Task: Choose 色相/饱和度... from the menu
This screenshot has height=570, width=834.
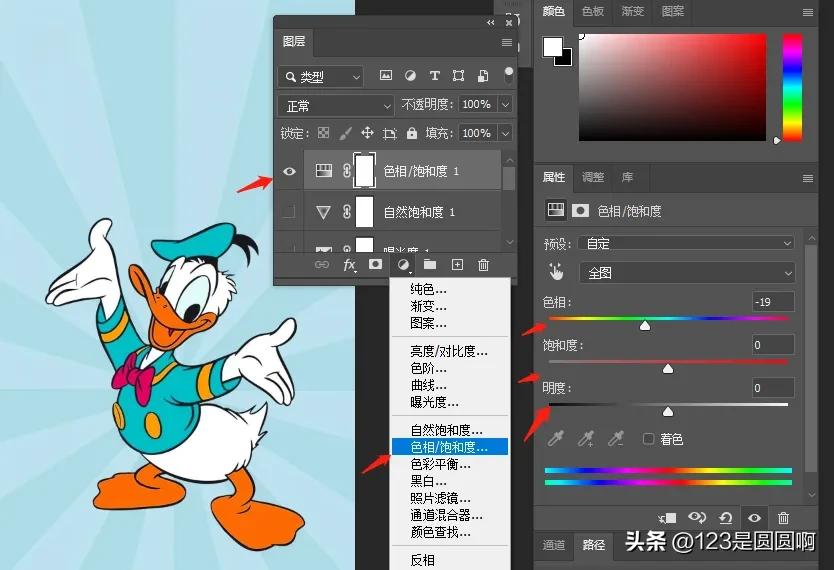Action: pyautogui.click(x=449, y=447)
